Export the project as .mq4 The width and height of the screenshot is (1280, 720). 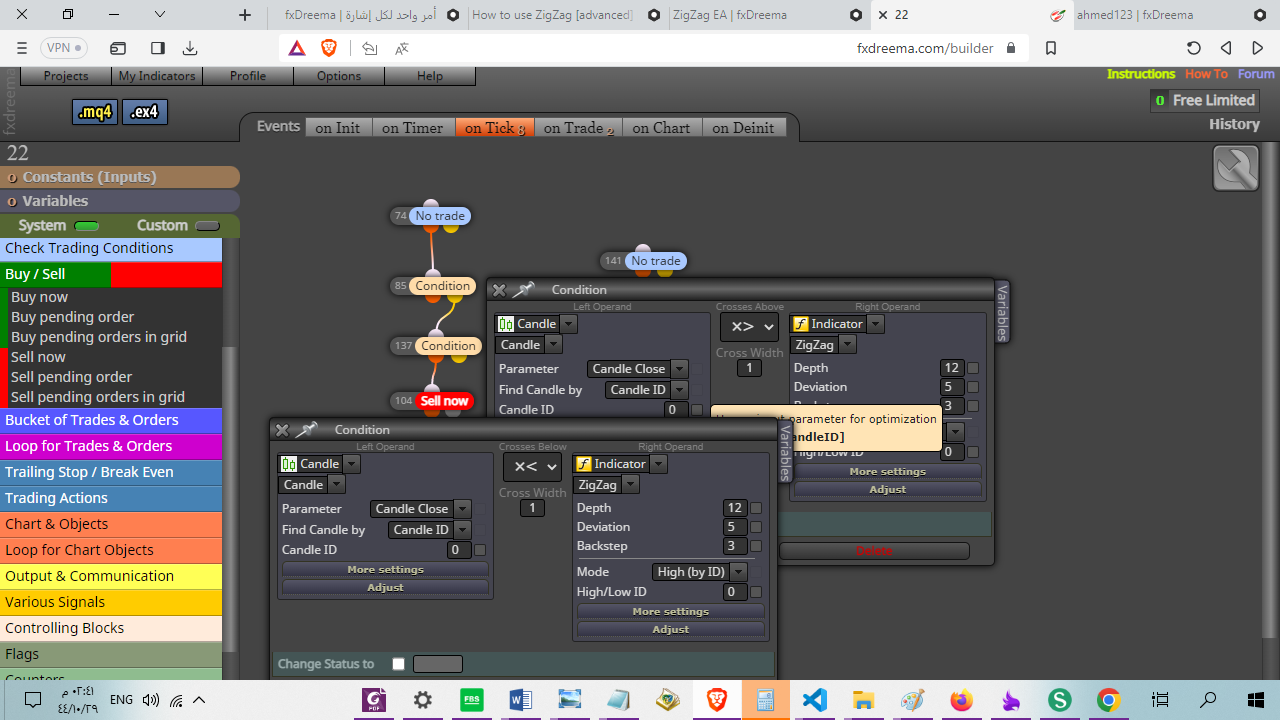pyautogui.click(x=95, y=112)
